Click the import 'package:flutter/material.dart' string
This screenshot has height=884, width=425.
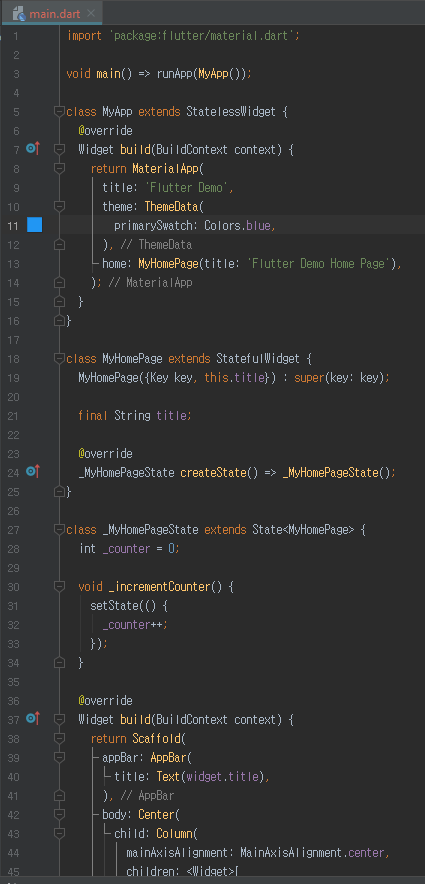tap(204, 36)
